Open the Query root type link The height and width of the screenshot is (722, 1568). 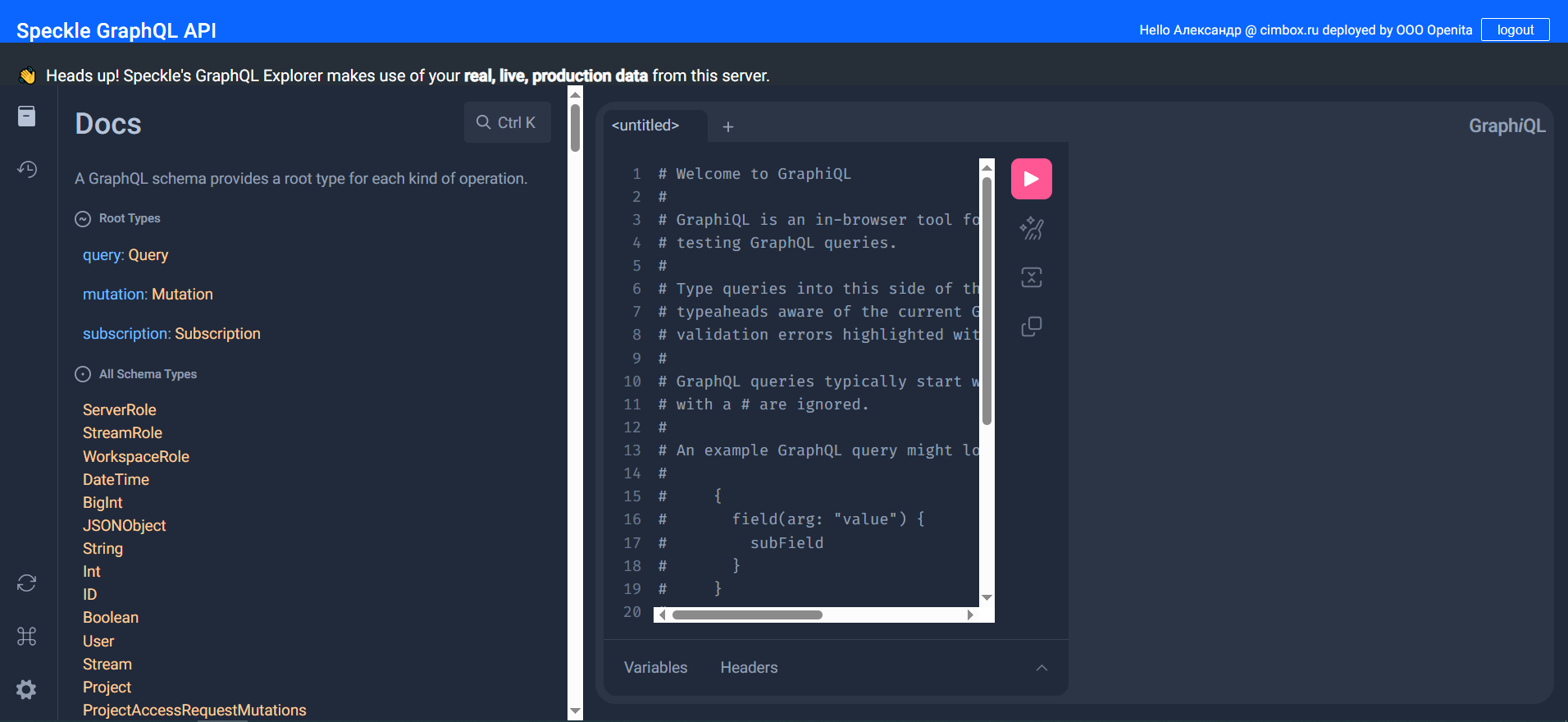148,255
